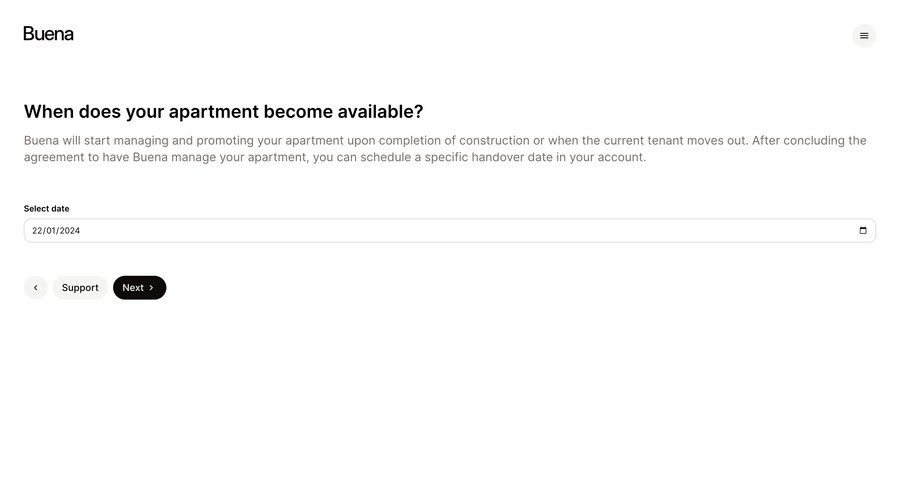Click the word 'available?' in the heading

(381, 111)
